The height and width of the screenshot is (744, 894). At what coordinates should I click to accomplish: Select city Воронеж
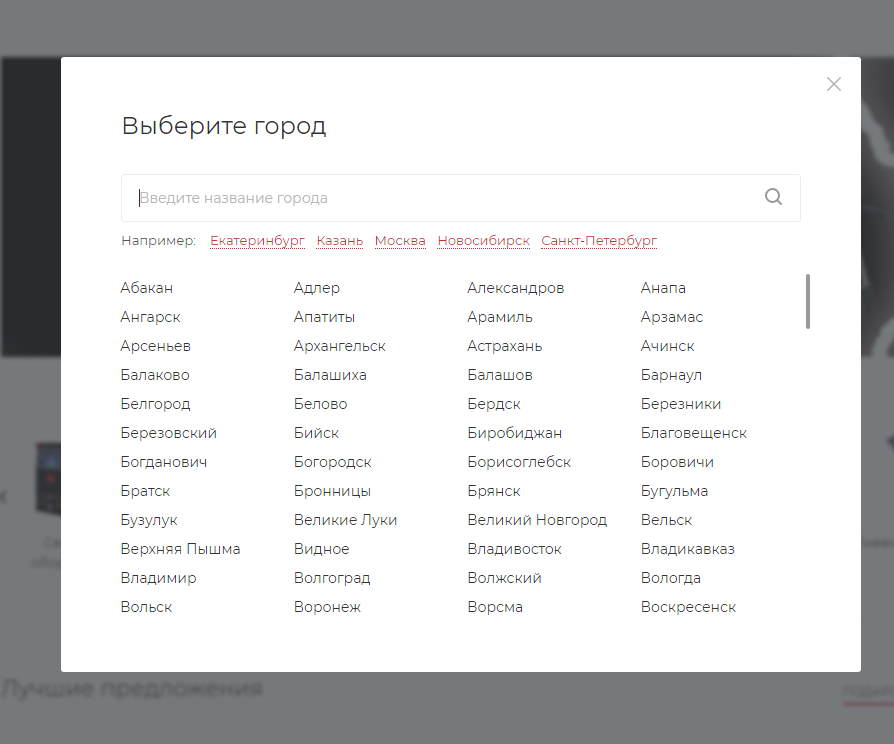[327, 608]
